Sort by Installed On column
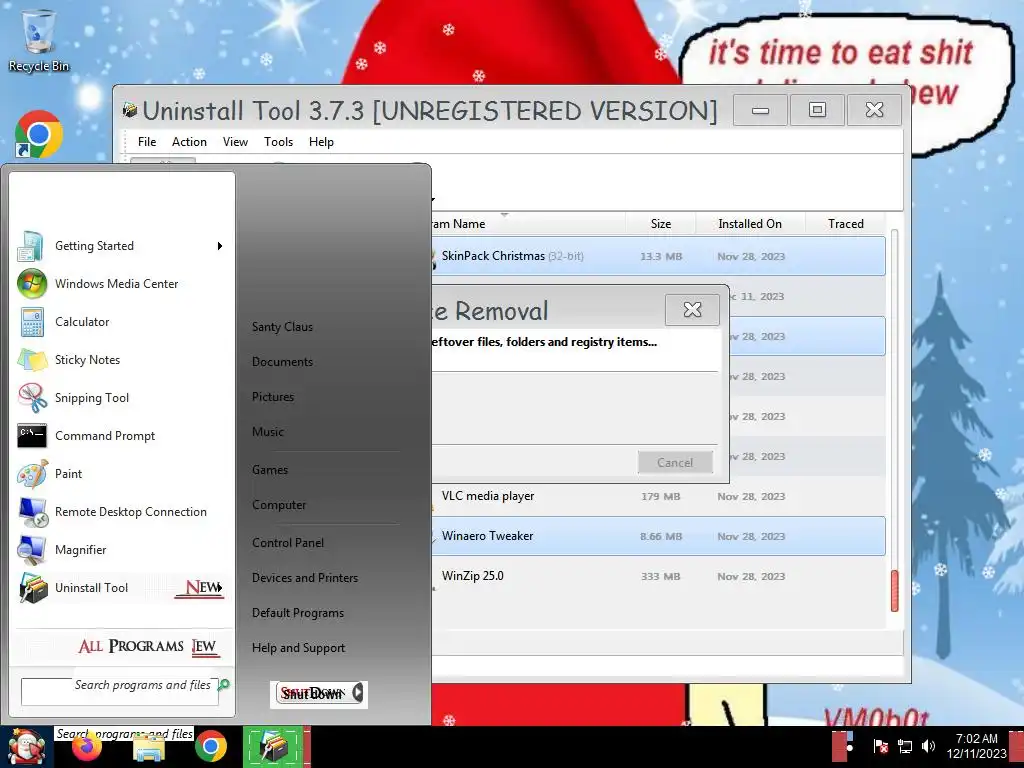 click(750, 224)
